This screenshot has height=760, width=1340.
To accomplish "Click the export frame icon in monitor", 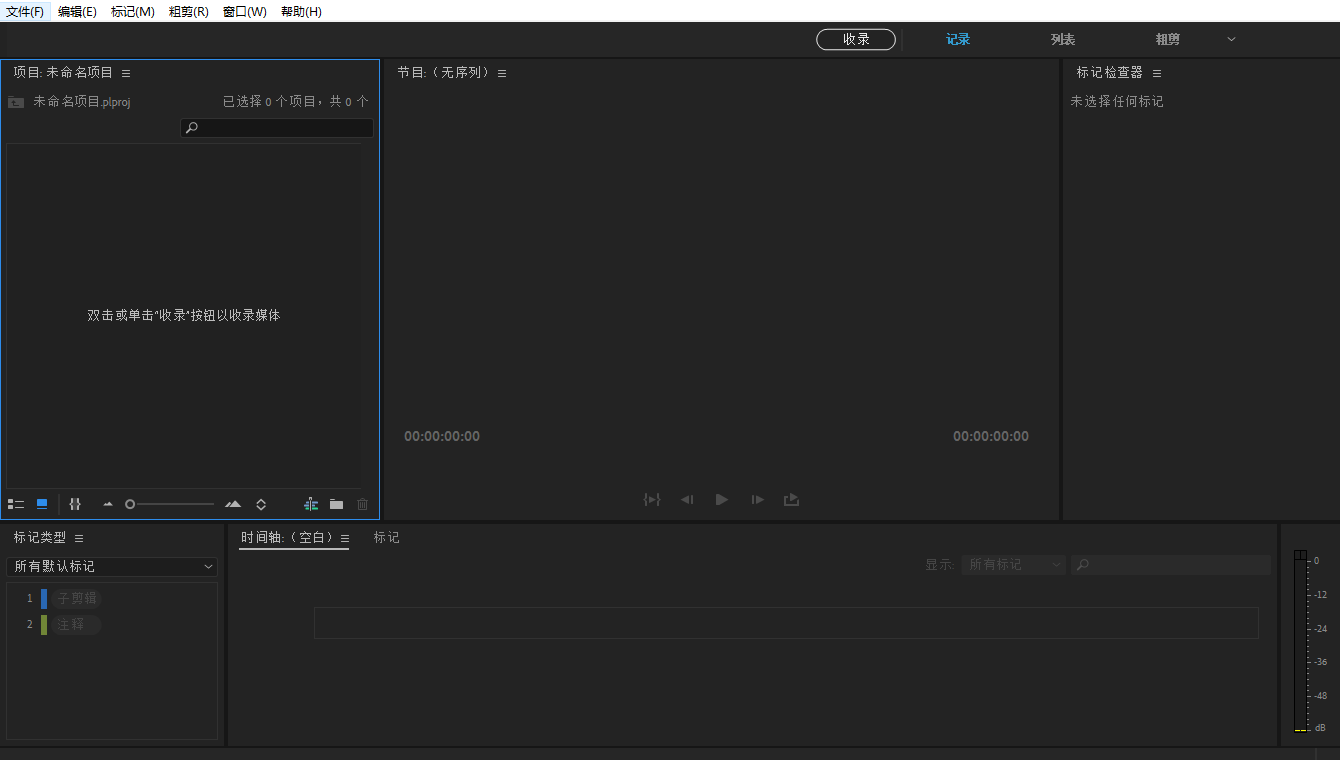I will [791, 499].
